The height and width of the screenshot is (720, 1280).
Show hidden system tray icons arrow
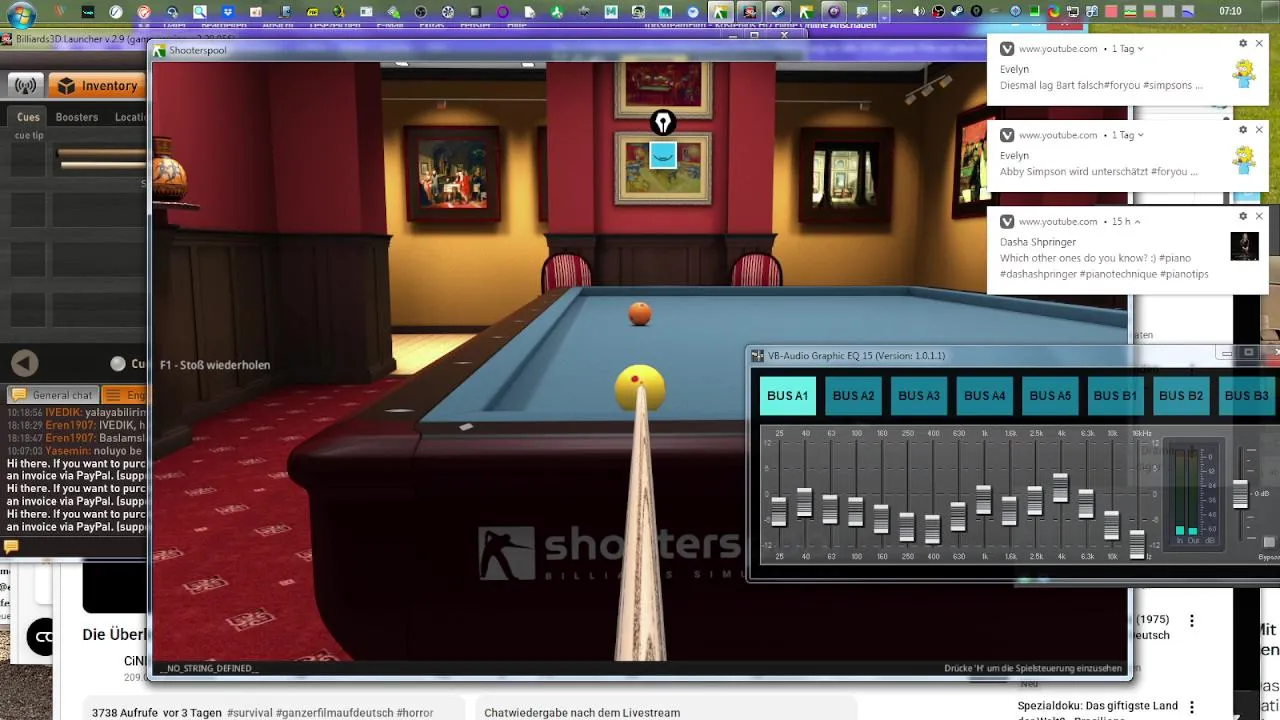coord(899,12)
